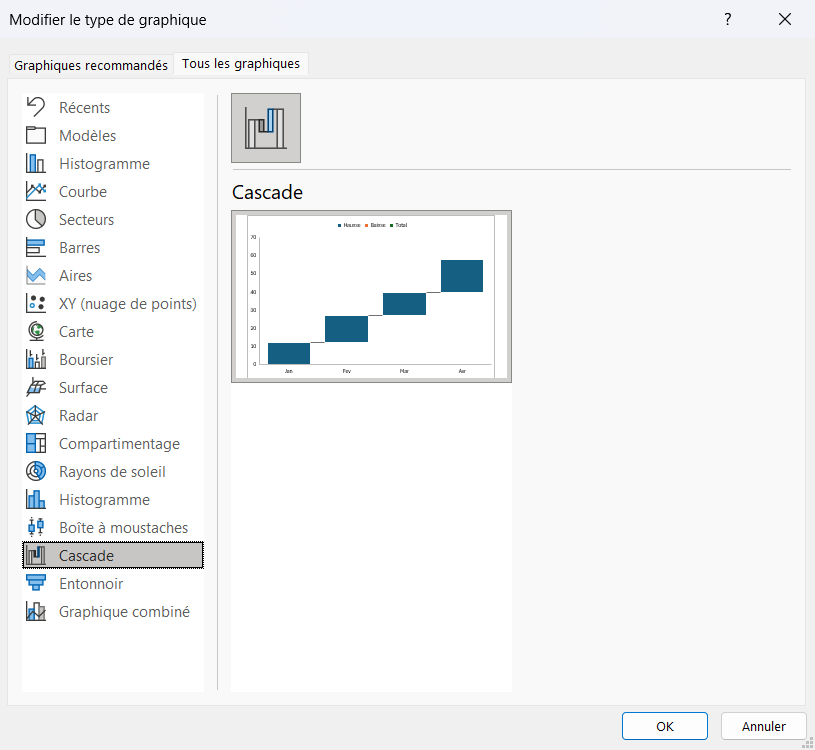Choose the Boursier category label
Viewport: 815px width, 750px height.
point(86,360)
